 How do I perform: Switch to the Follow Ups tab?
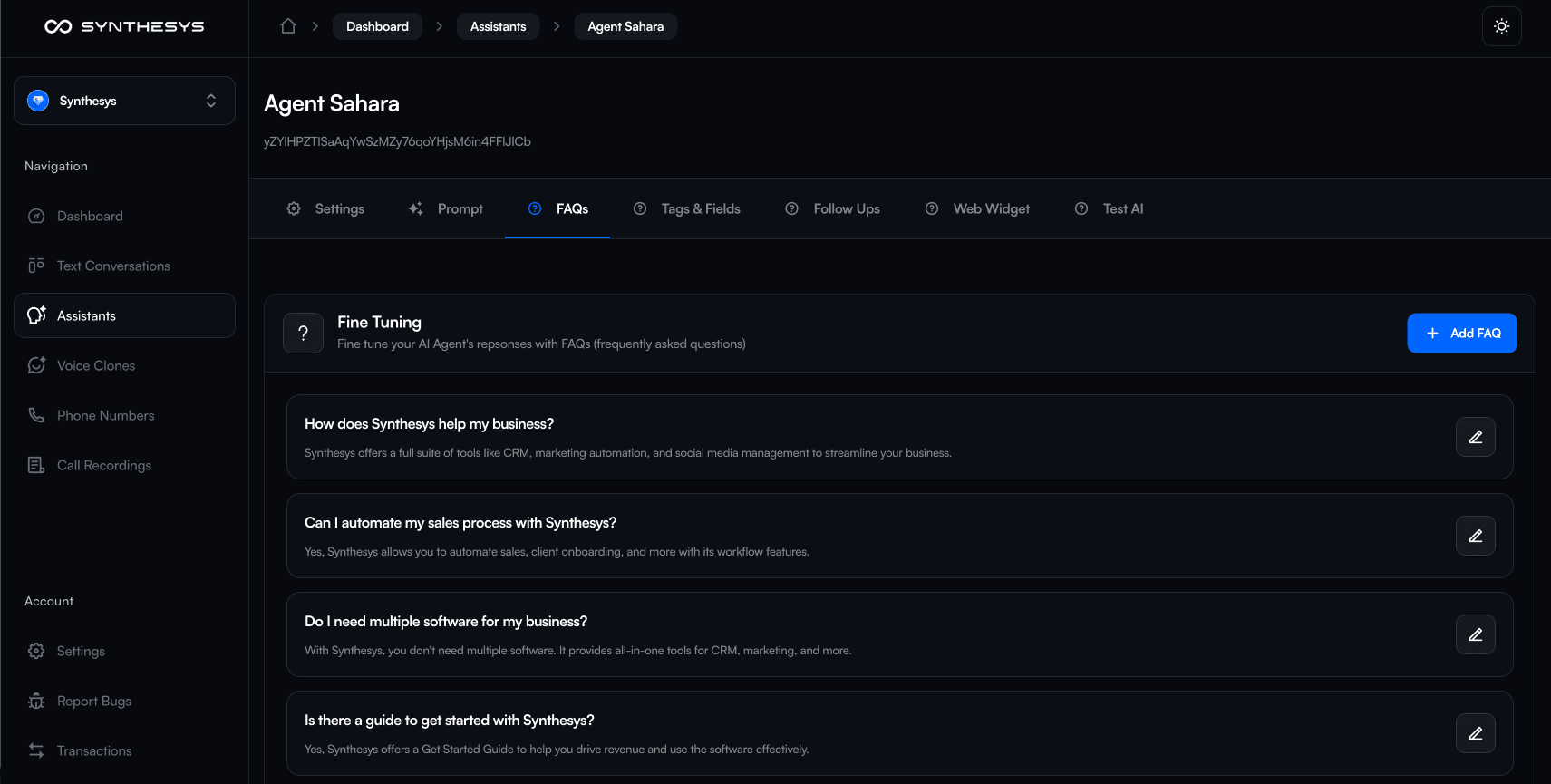(x=832, y=208)
